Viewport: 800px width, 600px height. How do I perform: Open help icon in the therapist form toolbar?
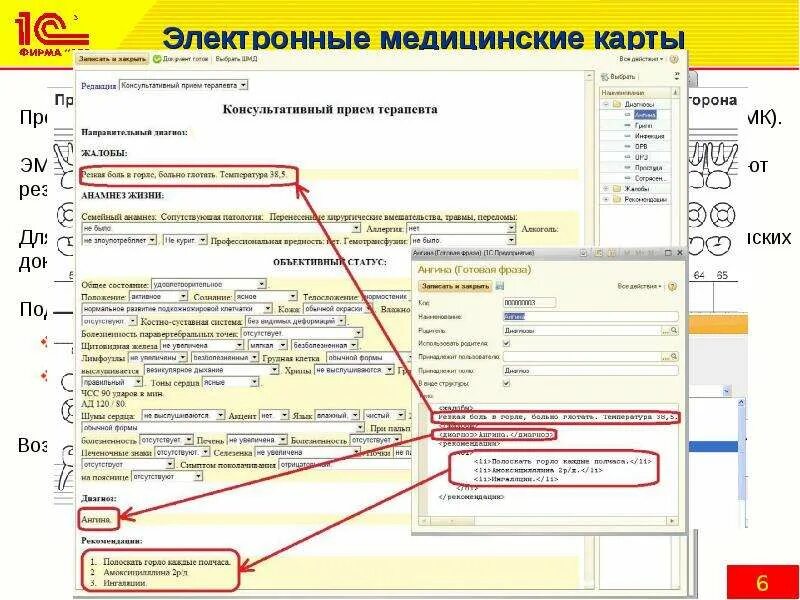(x=673, y=59)
